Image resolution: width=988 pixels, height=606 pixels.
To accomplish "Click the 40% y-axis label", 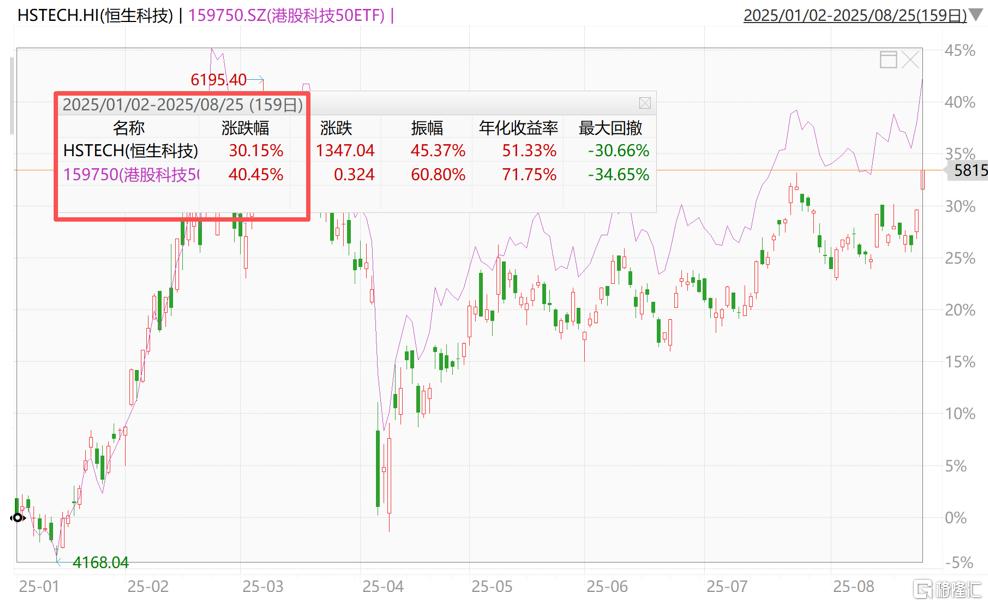I will tap(960, 102).
